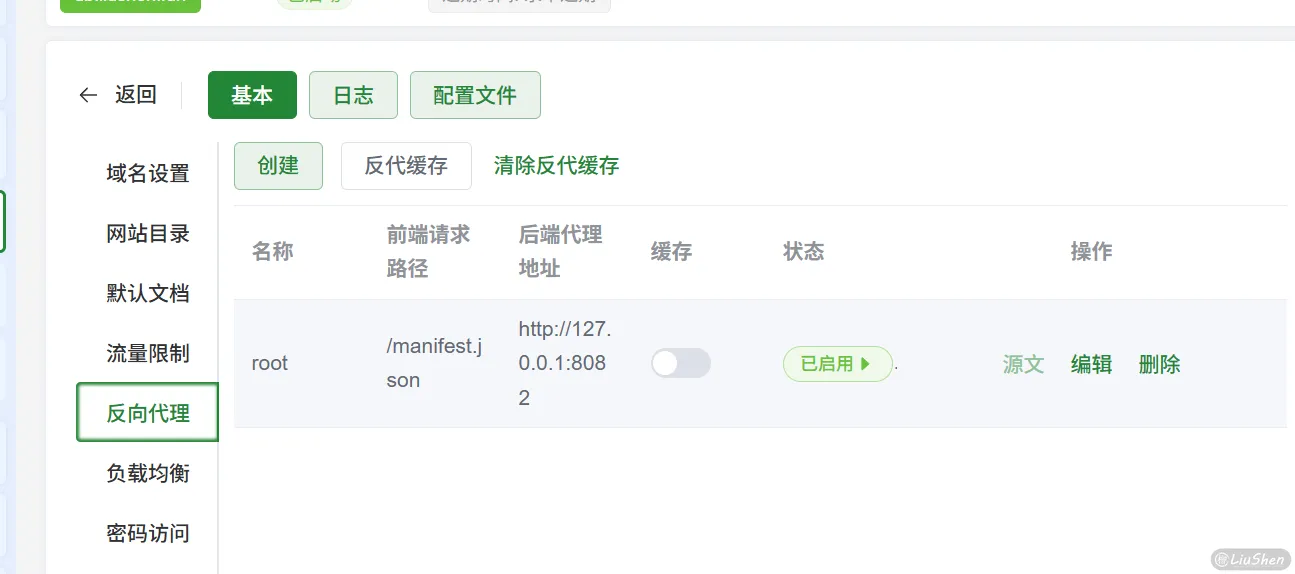Open the 配置文件 tab

coord(475,95)
